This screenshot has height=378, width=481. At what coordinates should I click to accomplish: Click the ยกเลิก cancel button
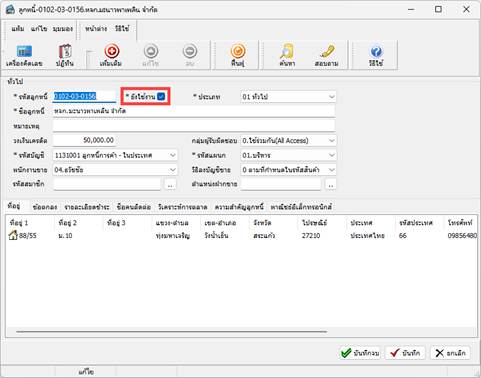[x=450, y=353]
